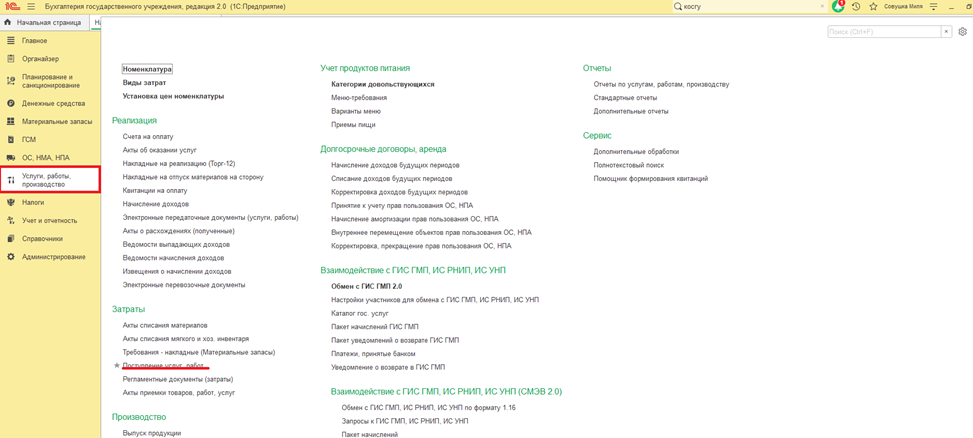The width and height of the screenshot is (973, 438).
Task: Open Варианты меню
Action: (356, 111)
